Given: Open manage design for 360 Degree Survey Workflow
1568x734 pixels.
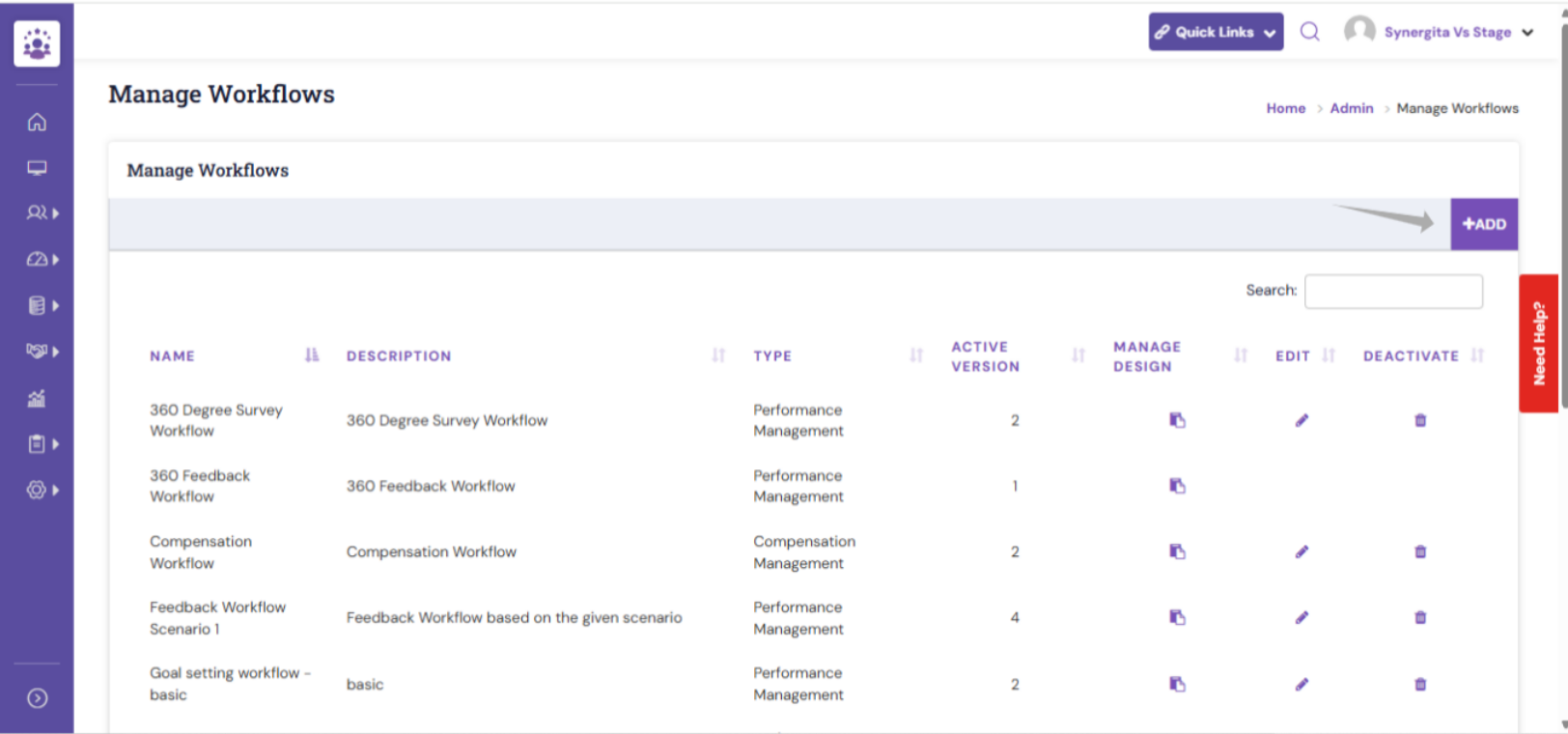Looking at the screenshot, I should [x=1177, y=420].
